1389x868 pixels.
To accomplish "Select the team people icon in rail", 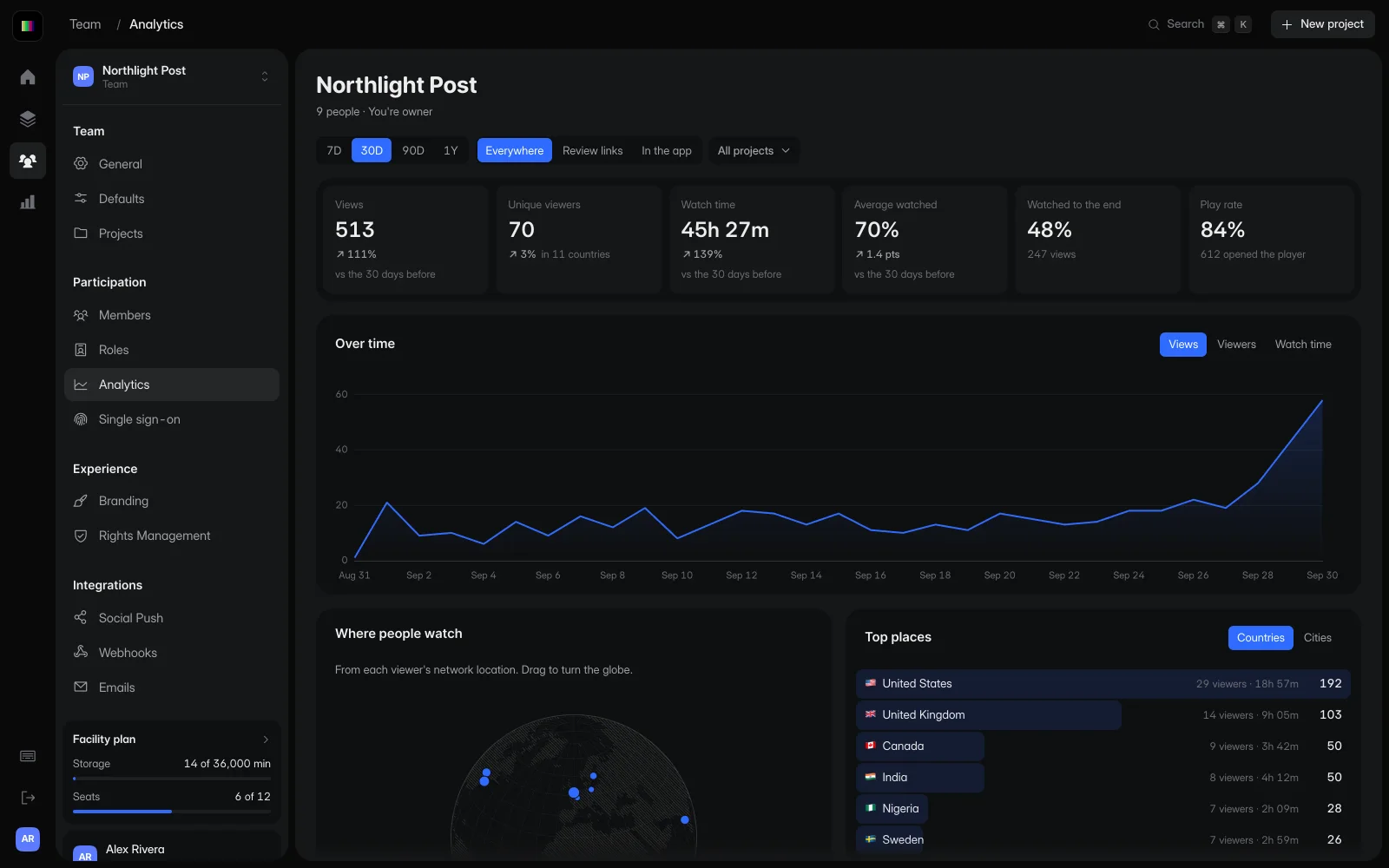I will tap(28, 161).
